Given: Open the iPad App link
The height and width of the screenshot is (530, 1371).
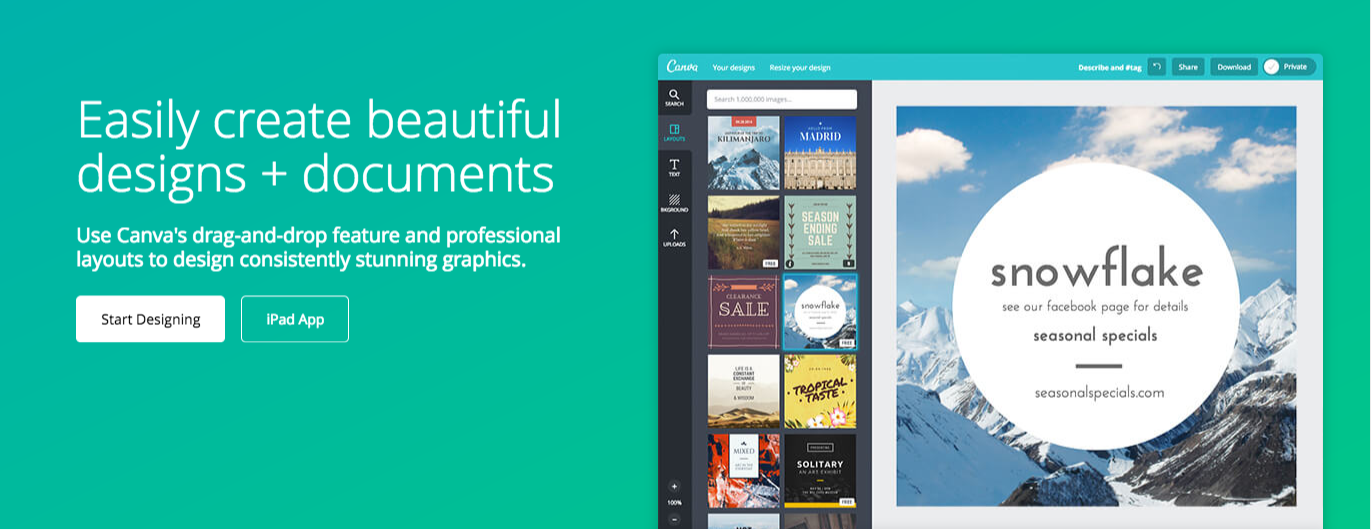Looking at the screenshot, I should coord(294,319).
